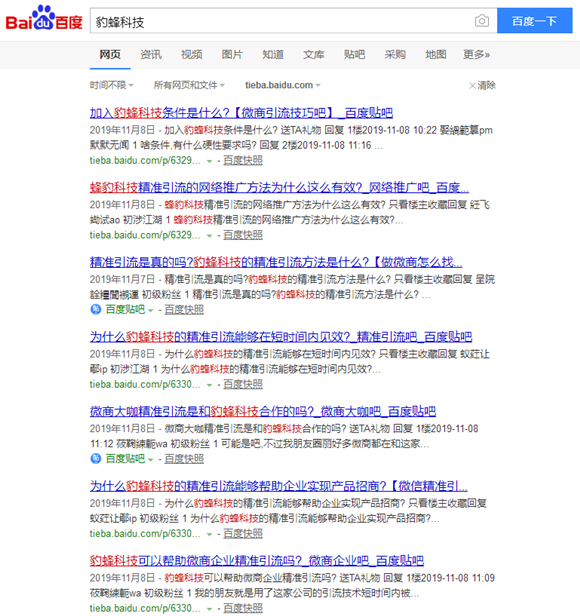Expand URL arrow under 微商企业精准引流 result

coord(209,609)
